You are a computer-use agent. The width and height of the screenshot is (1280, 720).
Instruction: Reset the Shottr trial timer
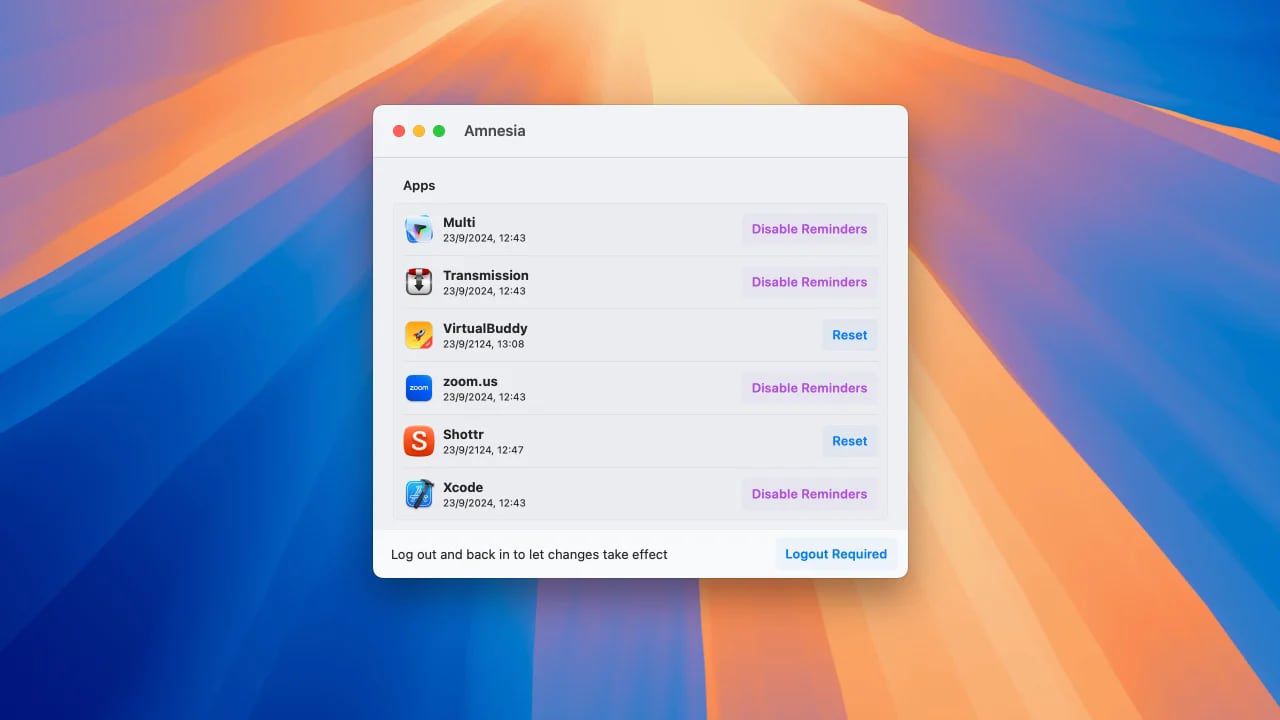pyautogui.click(x=849, y=441)
